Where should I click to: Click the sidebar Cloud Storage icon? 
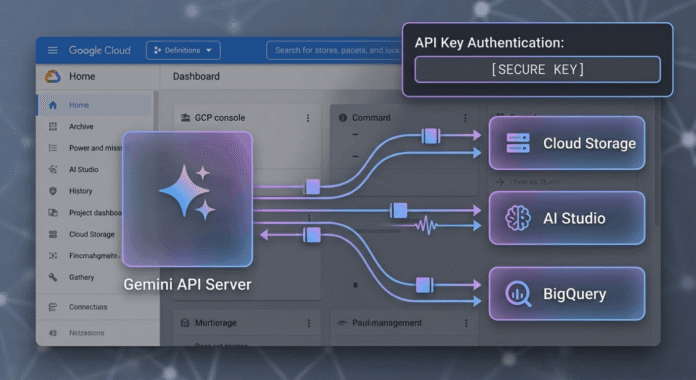pos(53,234)
